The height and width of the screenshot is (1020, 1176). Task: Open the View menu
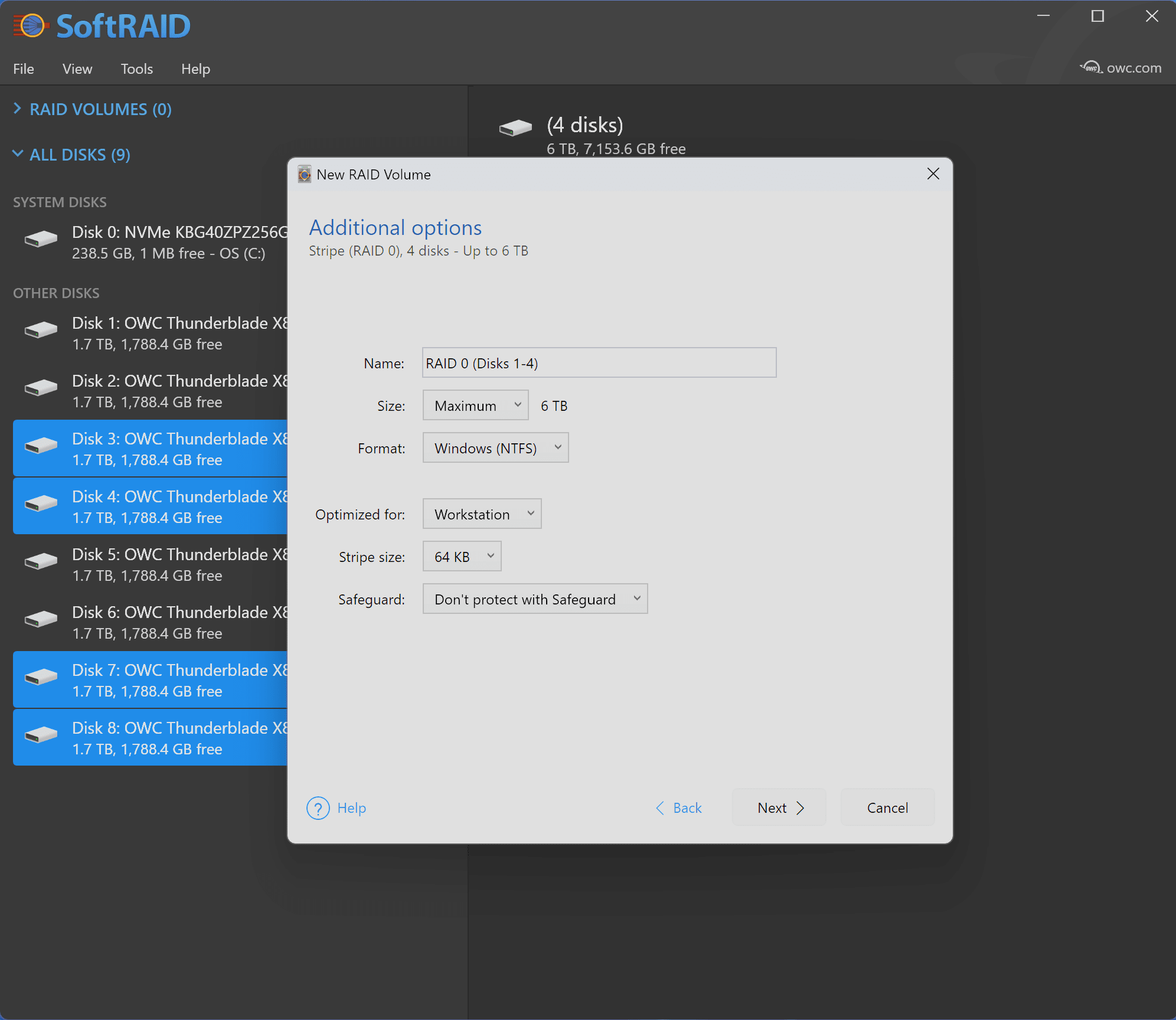[x=77, y=69]
